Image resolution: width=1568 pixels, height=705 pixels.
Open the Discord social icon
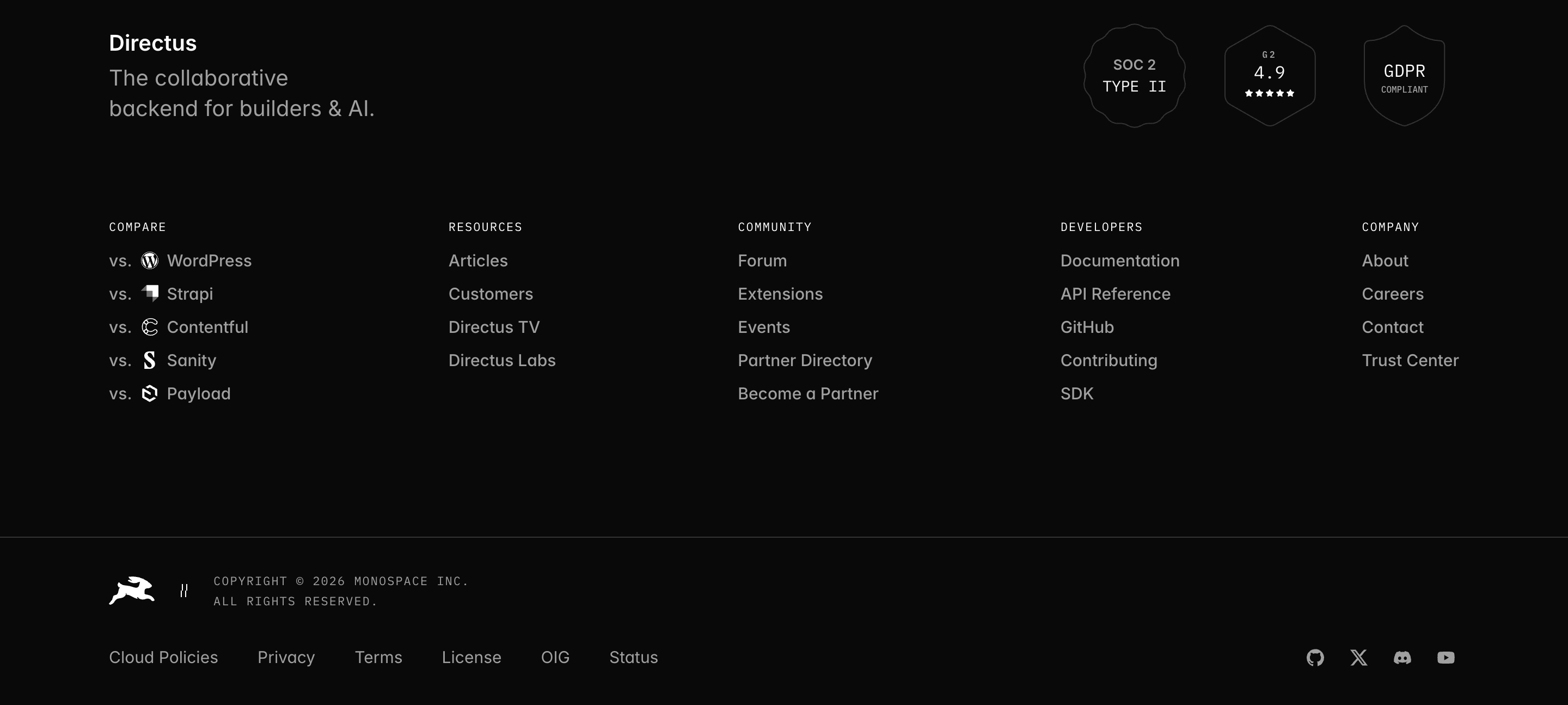tap(1402, 658)
